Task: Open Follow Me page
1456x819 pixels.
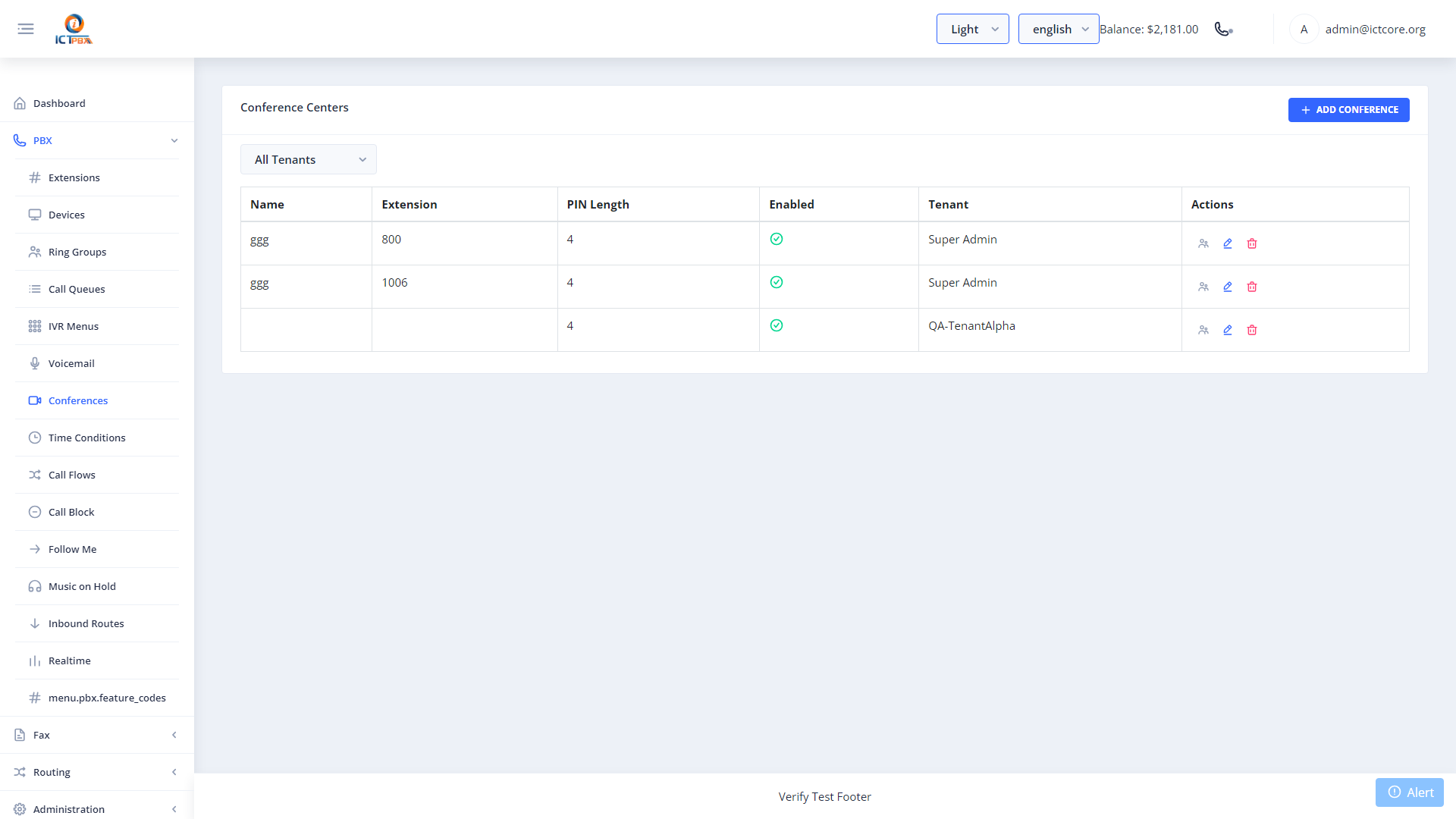Action: [97, 549]
